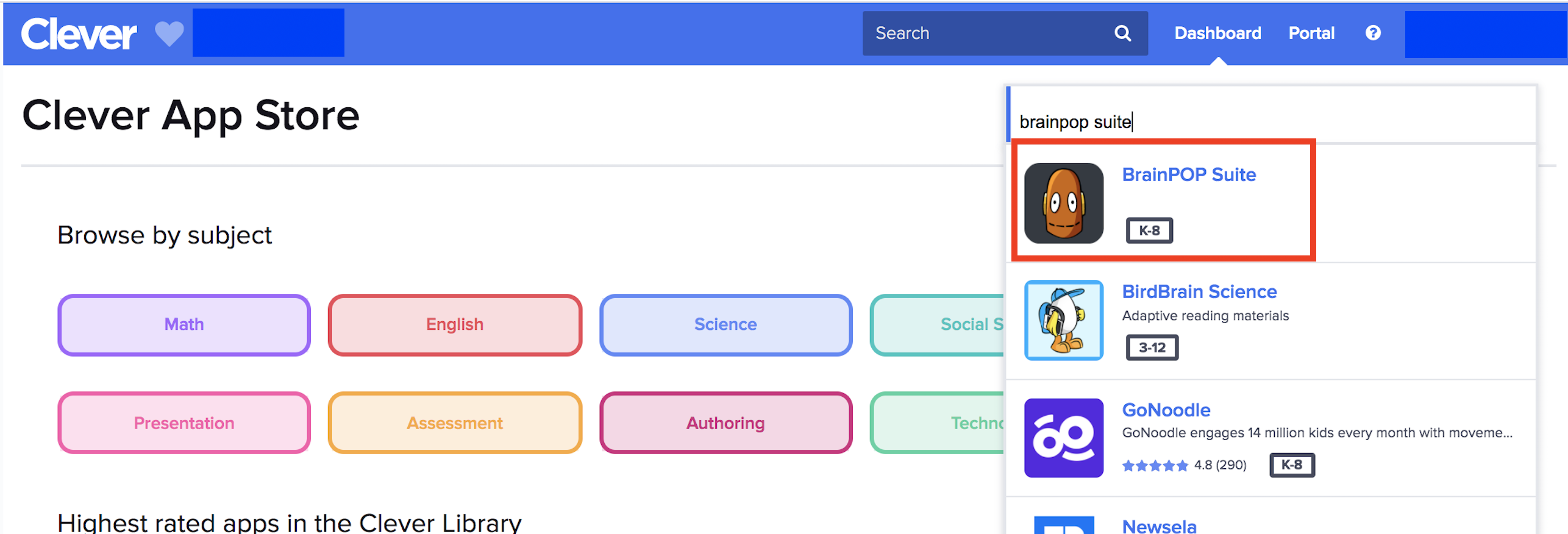Open the help question mark icon
This screenshot has width=1568, height=534.
tap(1373, 33)
